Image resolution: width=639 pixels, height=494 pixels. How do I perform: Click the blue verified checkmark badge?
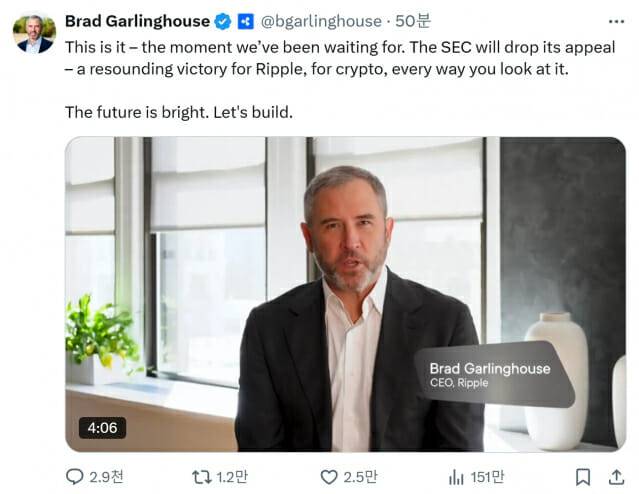point(224,21)
